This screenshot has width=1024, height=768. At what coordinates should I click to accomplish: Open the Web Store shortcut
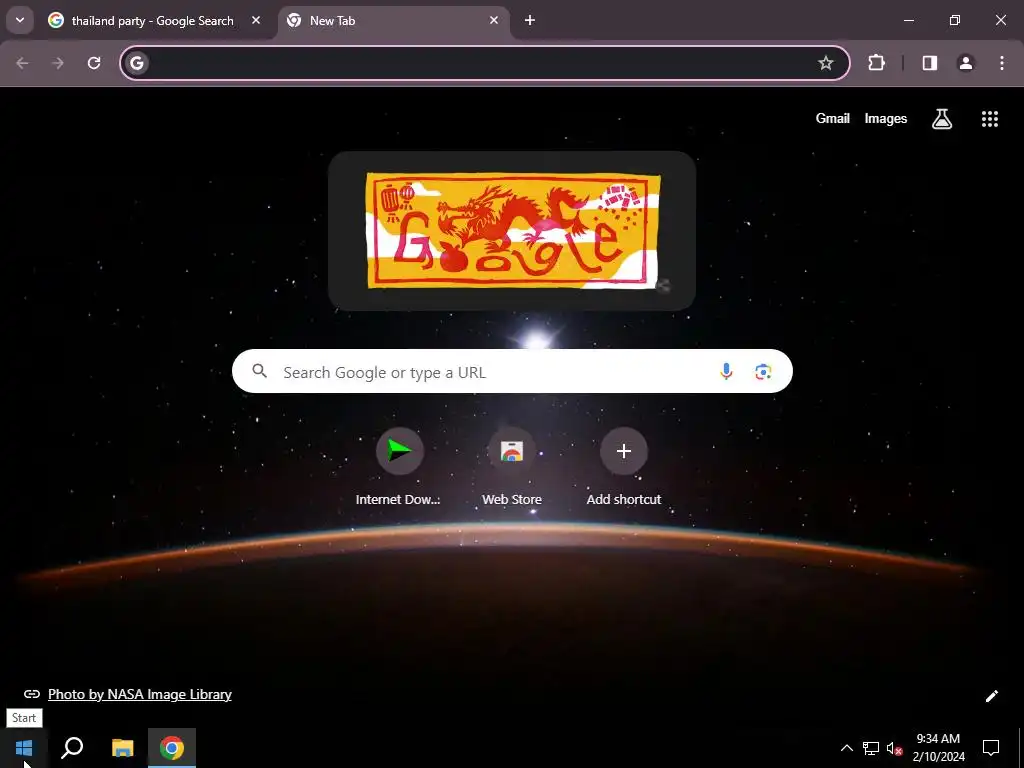pos(512,467)
